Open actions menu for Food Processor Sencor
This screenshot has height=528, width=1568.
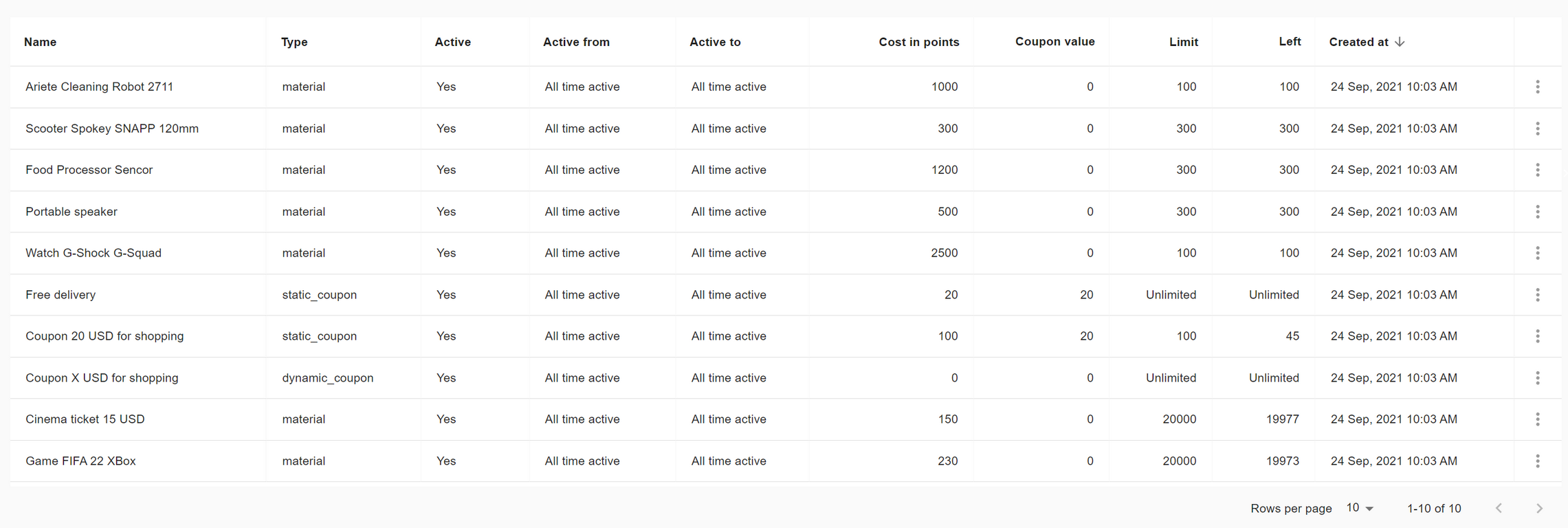[1537, 170]
